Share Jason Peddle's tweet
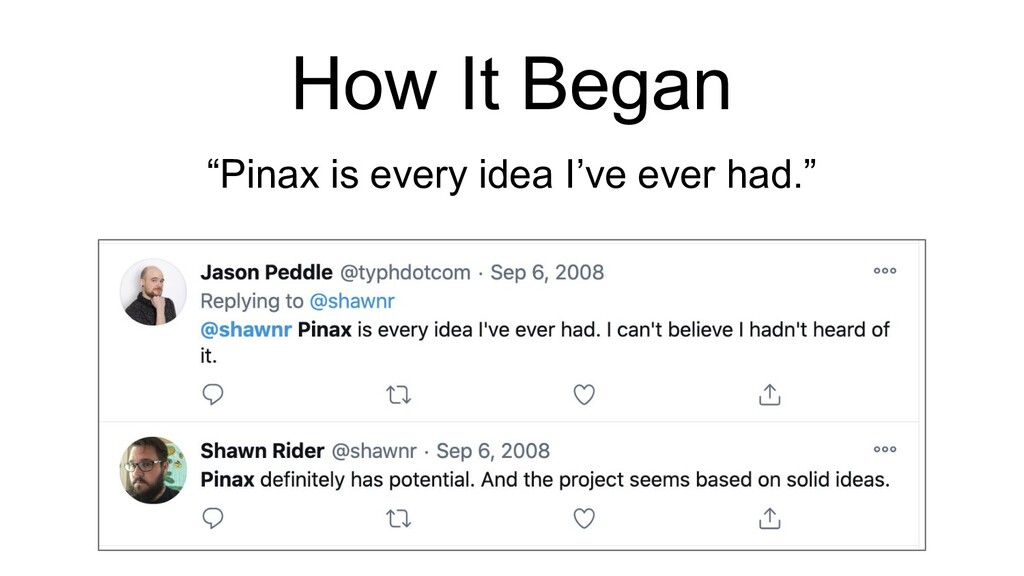Screen dimensions: 1024x576 tap(769, 394)
